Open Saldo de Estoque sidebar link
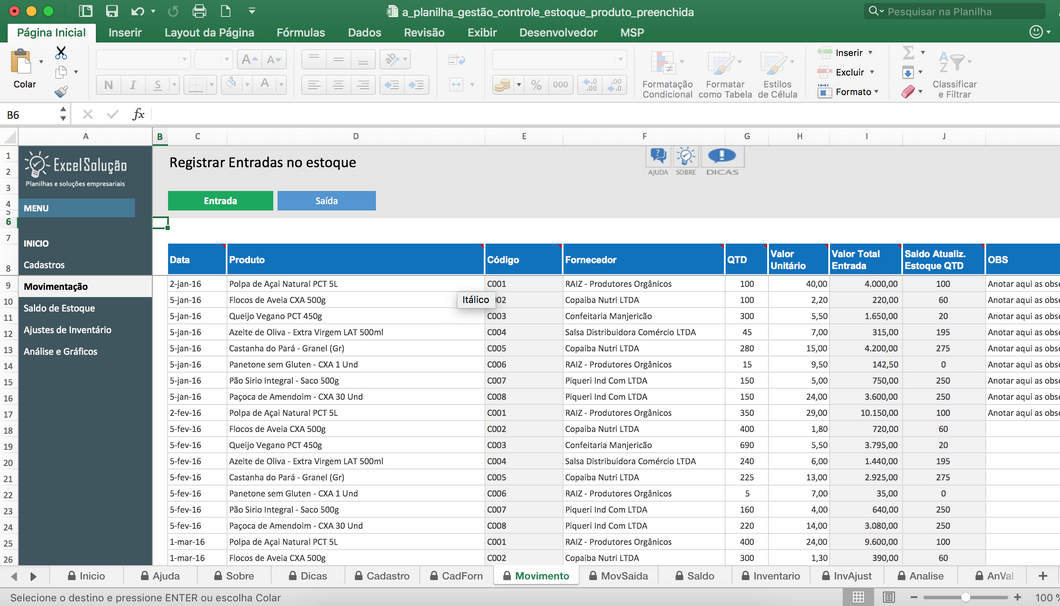Screen dimensions: 1060x606 (59, 308)
